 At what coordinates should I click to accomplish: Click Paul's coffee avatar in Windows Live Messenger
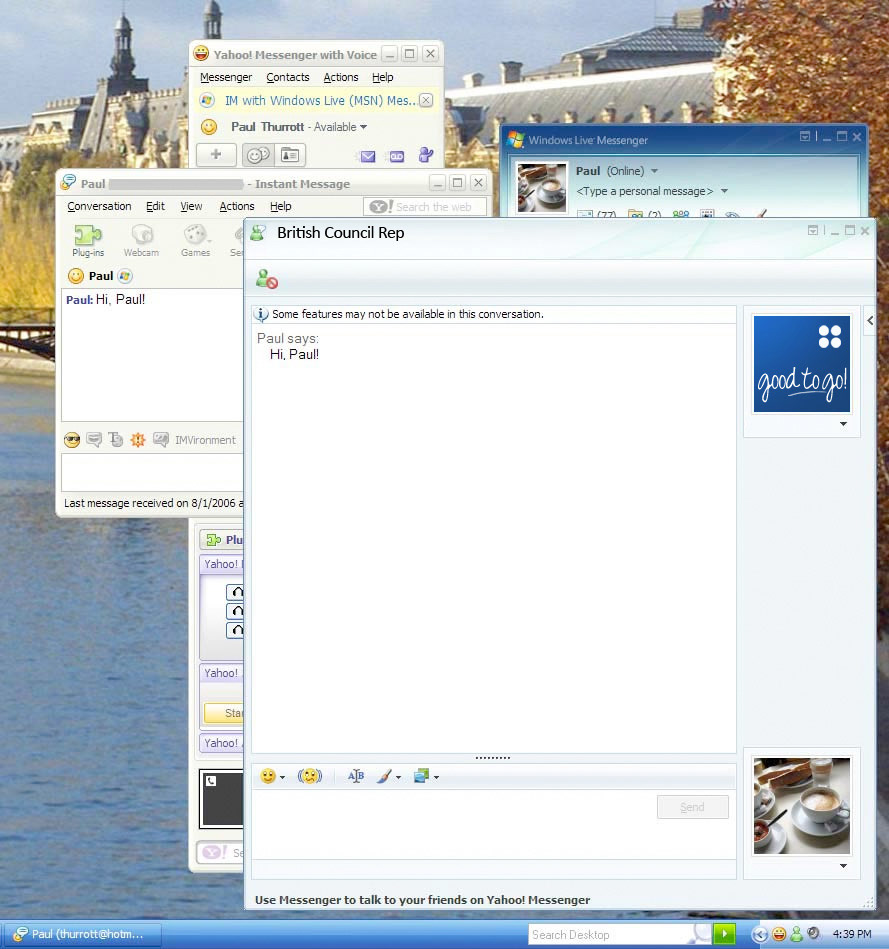coord(541,188)
